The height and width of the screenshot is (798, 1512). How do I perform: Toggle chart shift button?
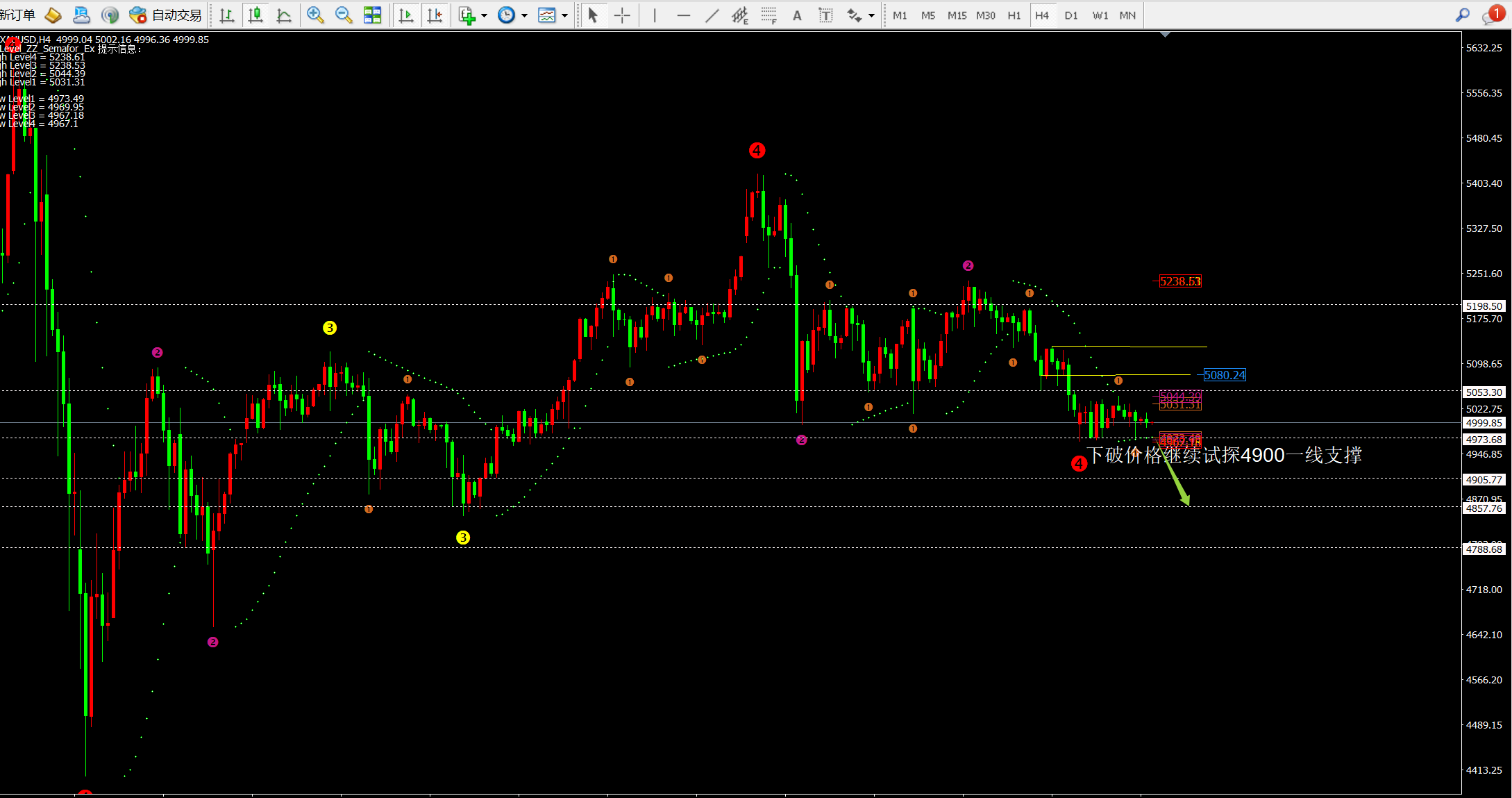[435, 15]
